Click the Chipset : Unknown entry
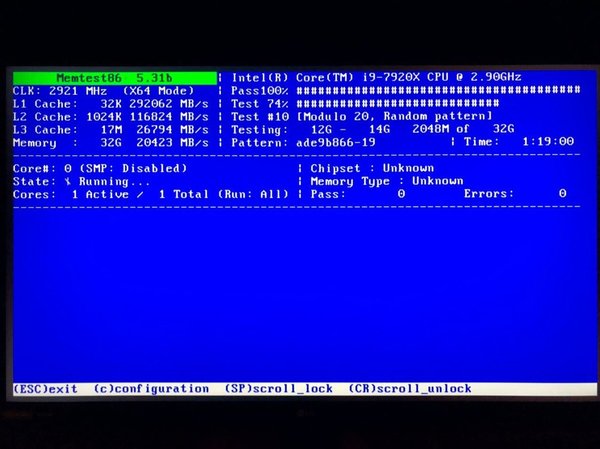Image resolution: width=600 pixels, height=449 pixels. [372, 168]
